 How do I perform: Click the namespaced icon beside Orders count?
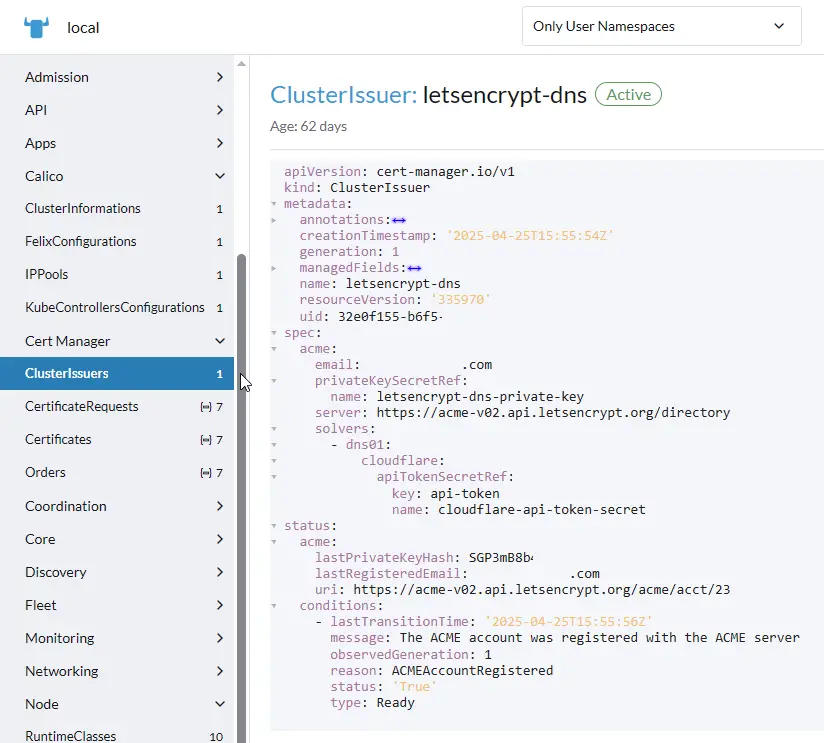click(x=206, y=473)
